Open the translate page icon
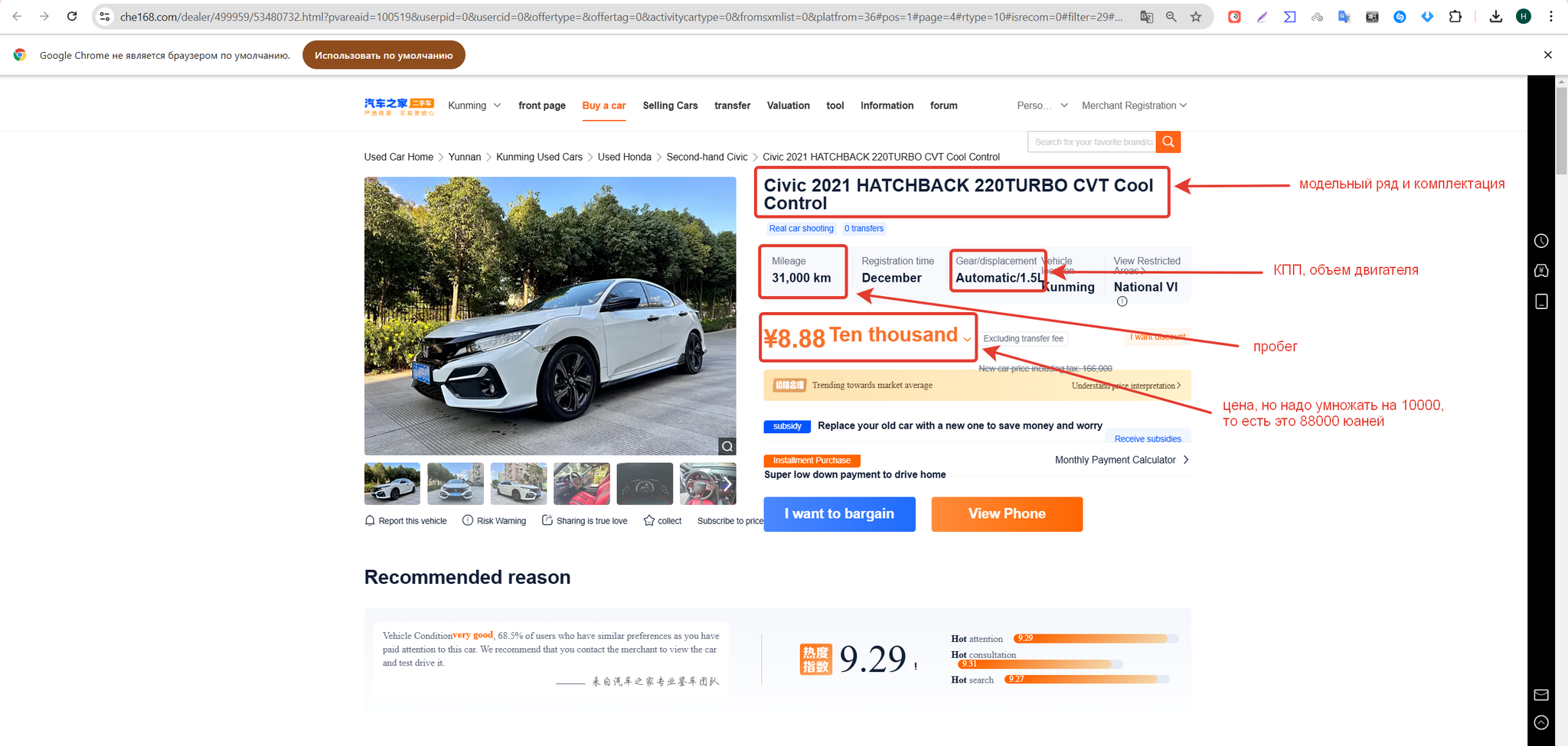Image resolution: width=1568 pixels, height=746 pixels. [1146, 16]
